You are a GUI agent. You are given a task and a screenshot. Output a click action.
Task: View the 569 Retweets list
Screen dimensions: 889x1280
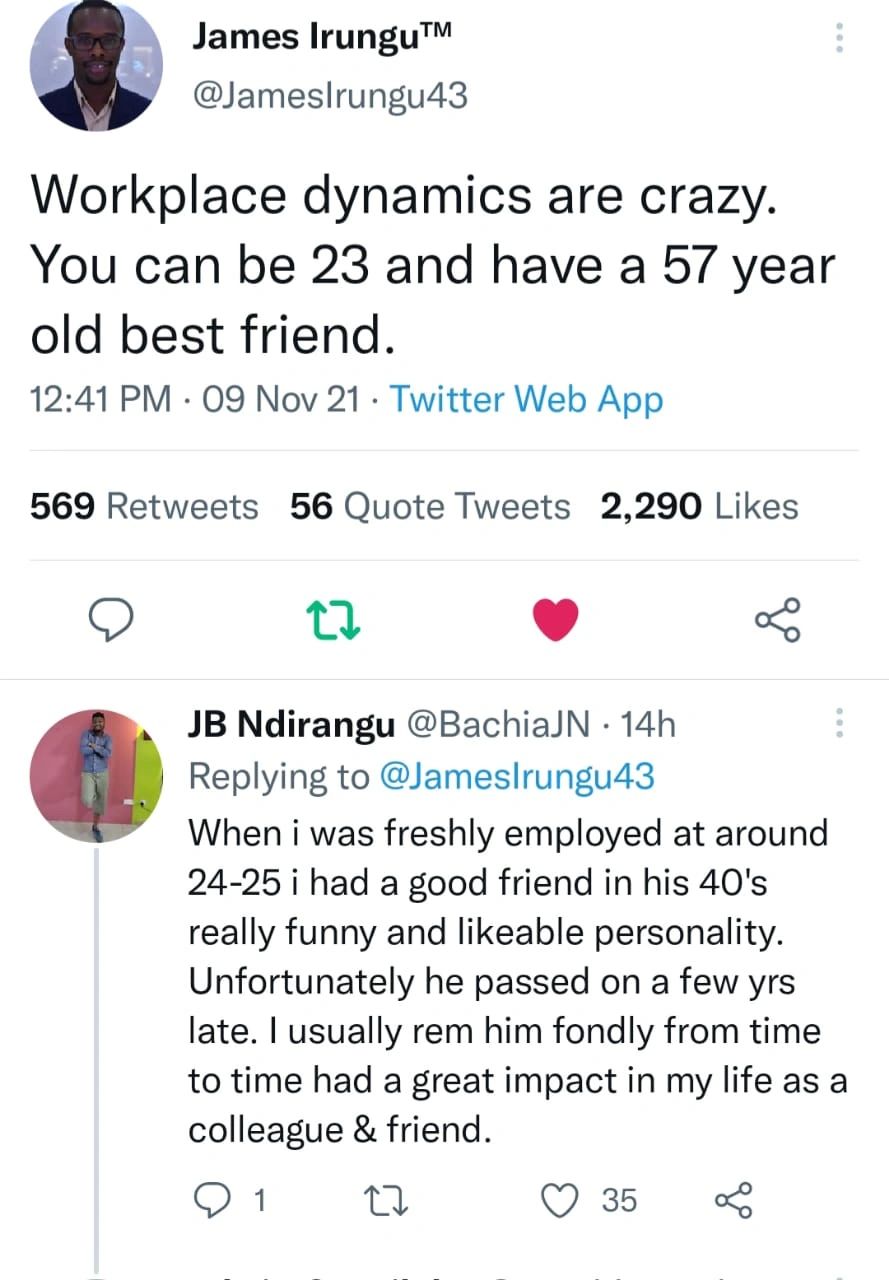click(x=144, y=506)
